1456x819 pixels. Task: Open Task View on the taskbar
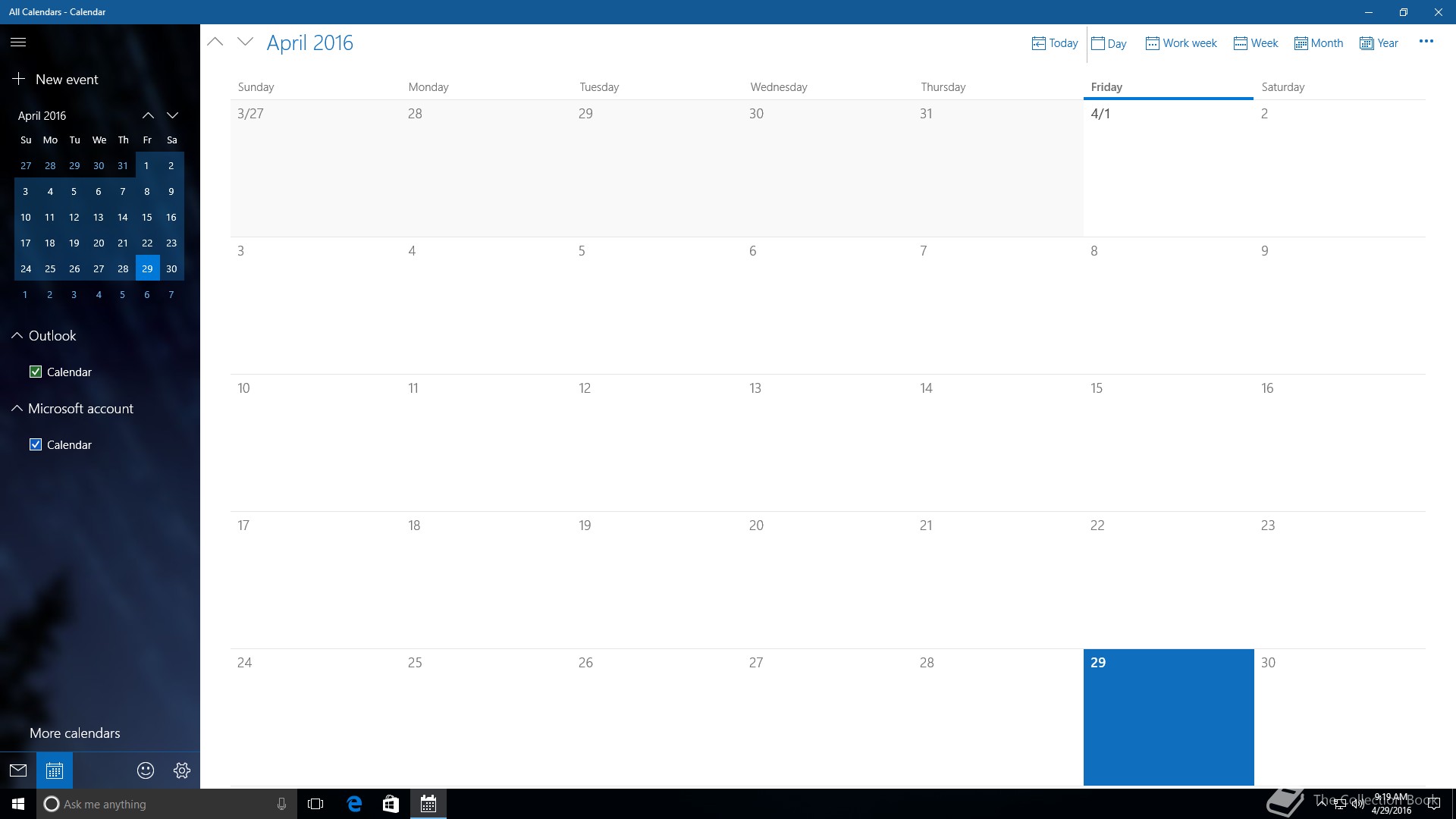coord(315,804)
